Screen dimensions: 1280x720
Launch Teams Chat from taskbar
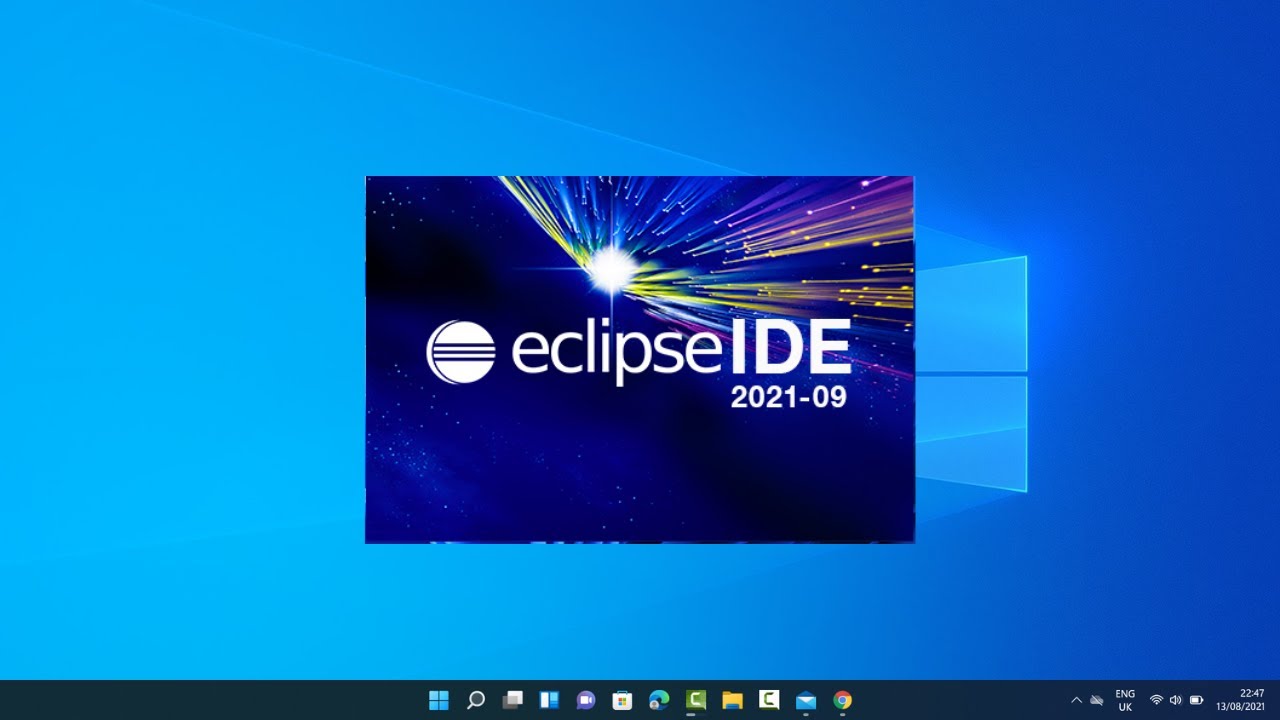586,700
